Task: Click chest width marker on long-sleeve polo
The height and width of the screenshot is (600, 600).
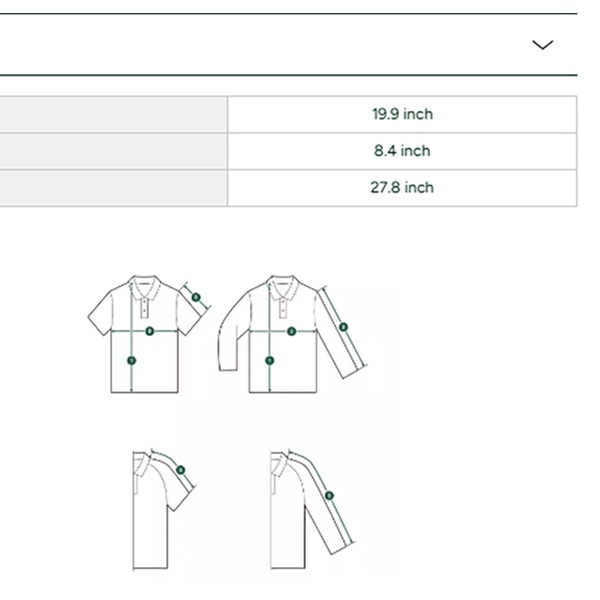Action: click(291, 330)
